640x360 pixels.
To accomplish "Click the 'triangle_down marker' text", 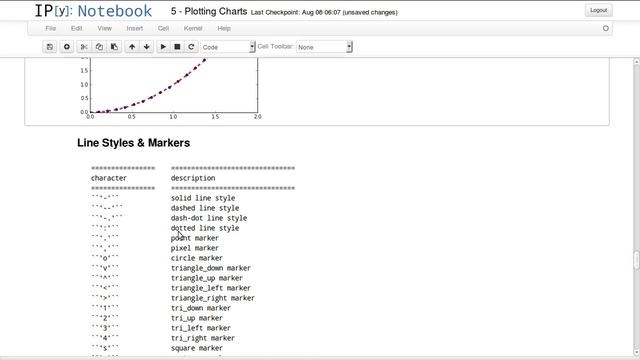I will point(211,268).
